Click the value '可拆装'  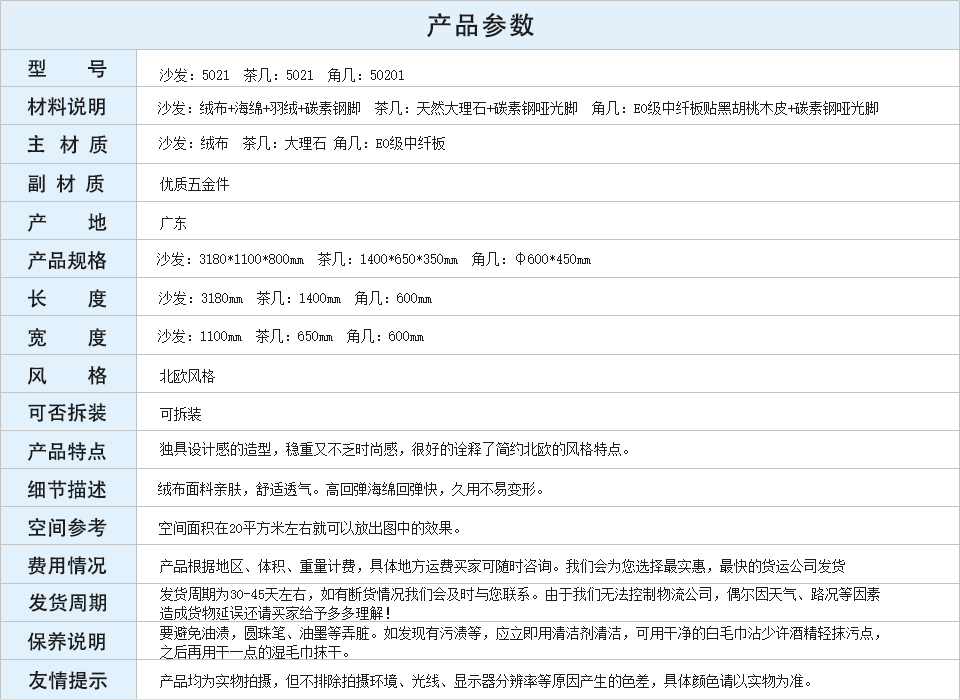click(180, 414)
